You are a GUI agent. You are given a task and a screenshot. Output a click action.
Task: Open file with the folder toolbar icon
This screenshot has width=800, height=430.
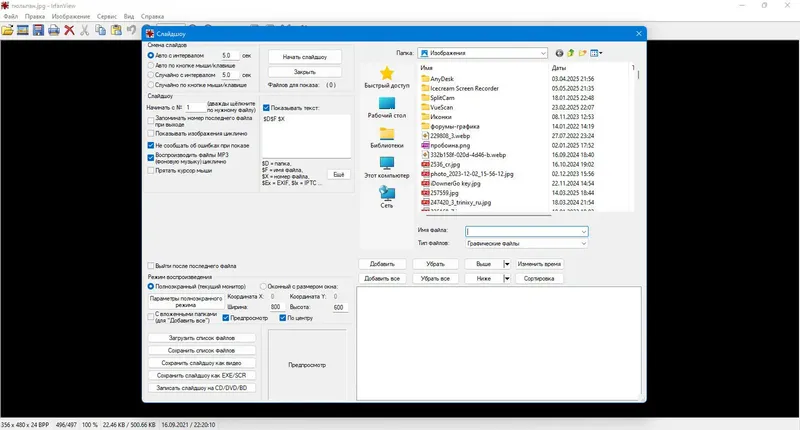point(7,31)
